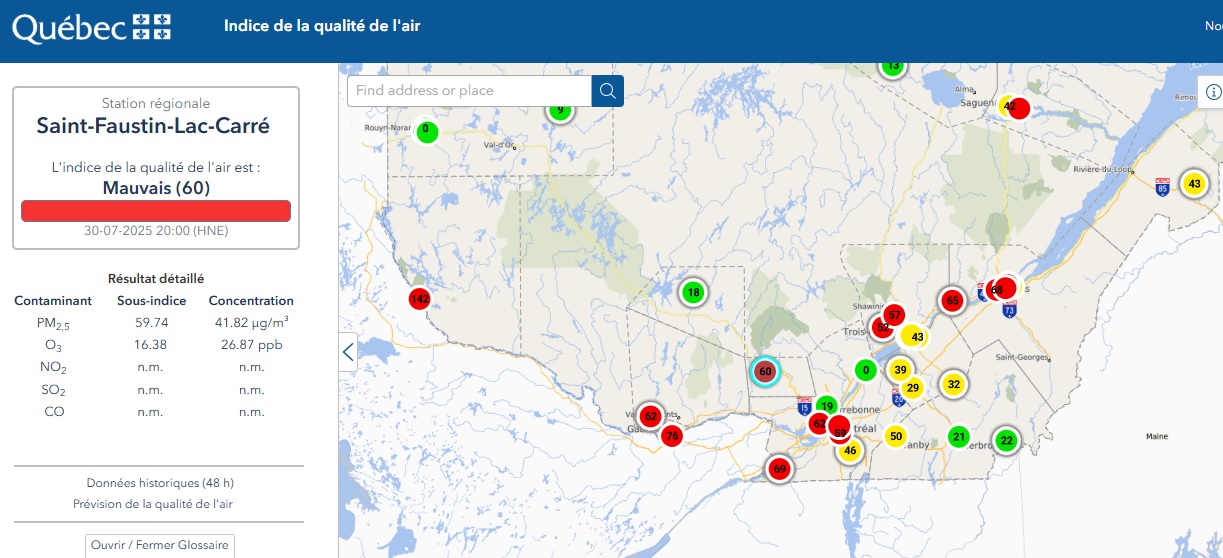Select the green 21 station marker

click(x=959, y=437)
